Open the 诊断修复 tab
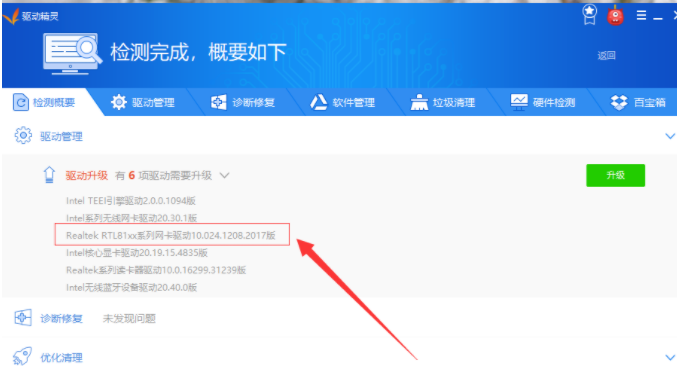Image resolution: width=677 pixels, height=382 pixels. click(243, 102)
